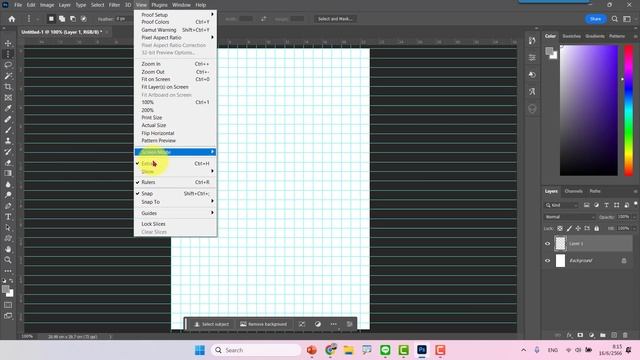Select the Horizontal Type tool

click(x=8, y=217)
